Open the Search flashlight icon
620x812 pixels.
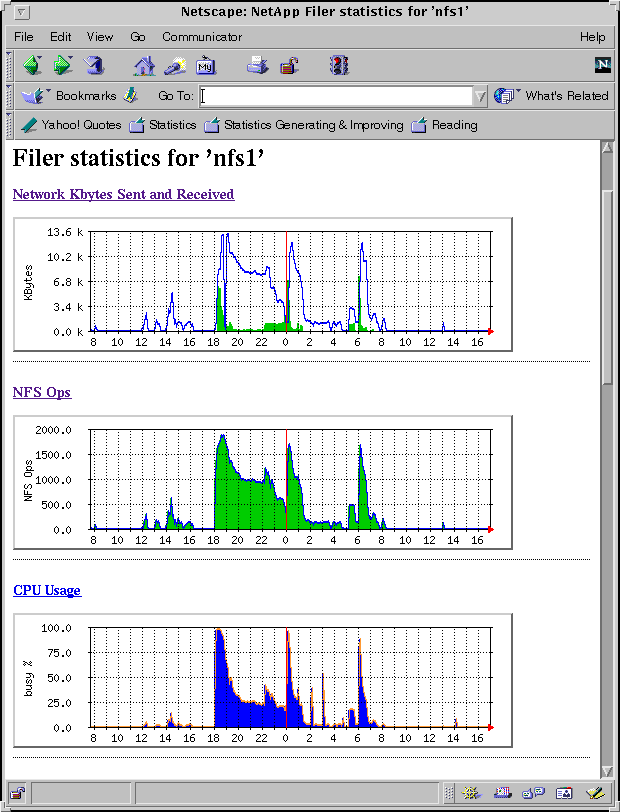tap(176, 66)
